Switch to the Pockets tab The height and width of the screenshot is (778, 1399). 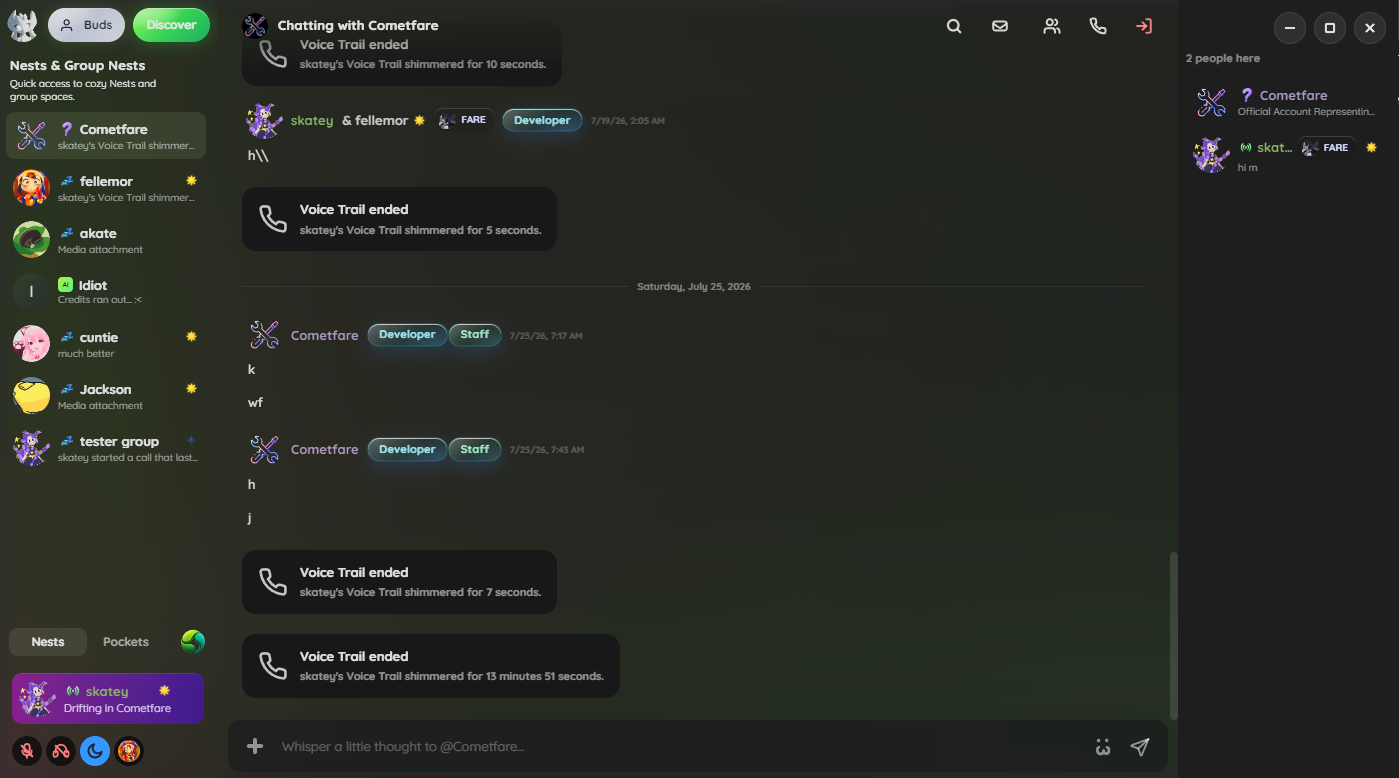(126, 642)
